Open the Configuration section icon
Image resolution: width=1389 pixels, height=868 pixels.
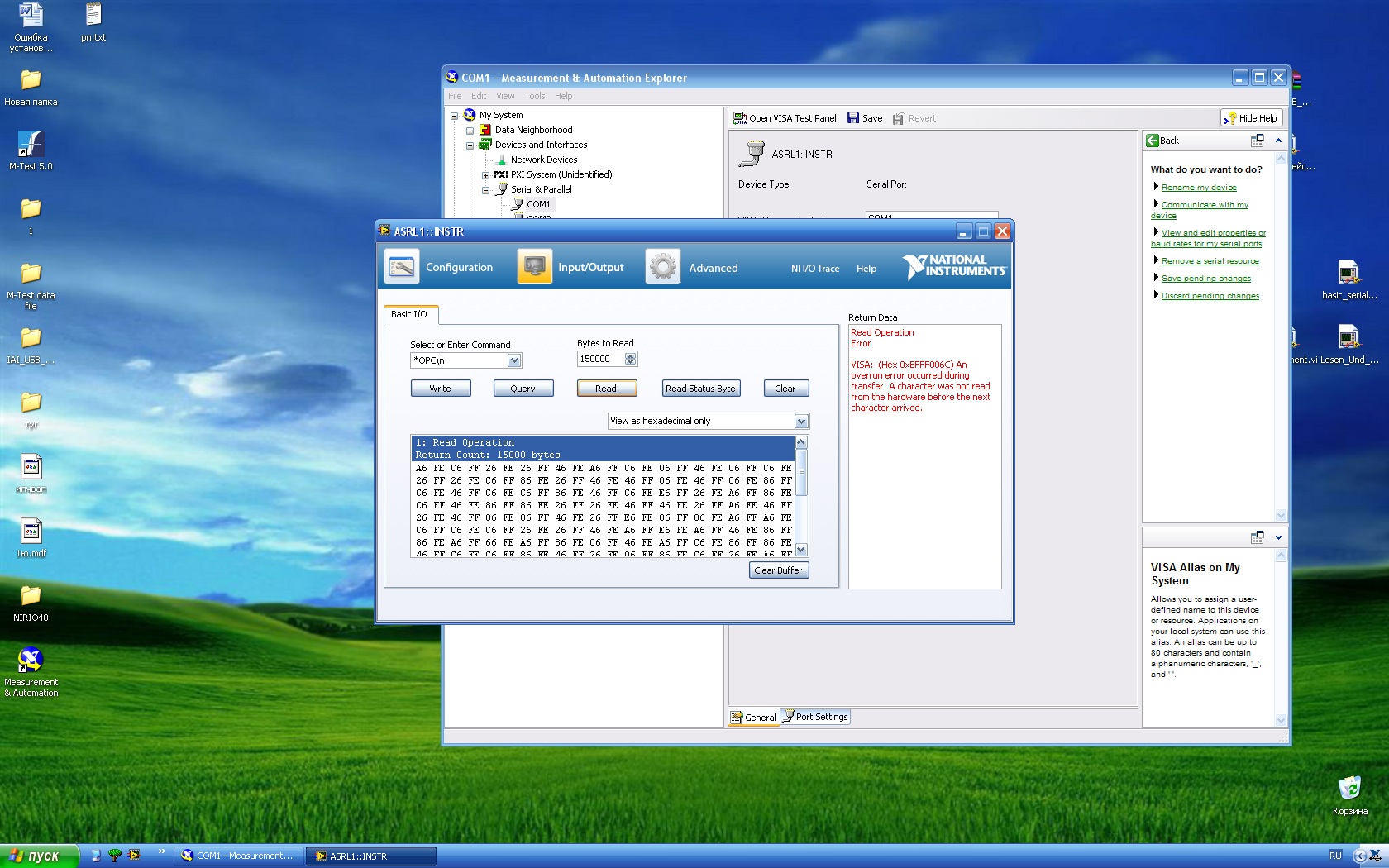402,267
